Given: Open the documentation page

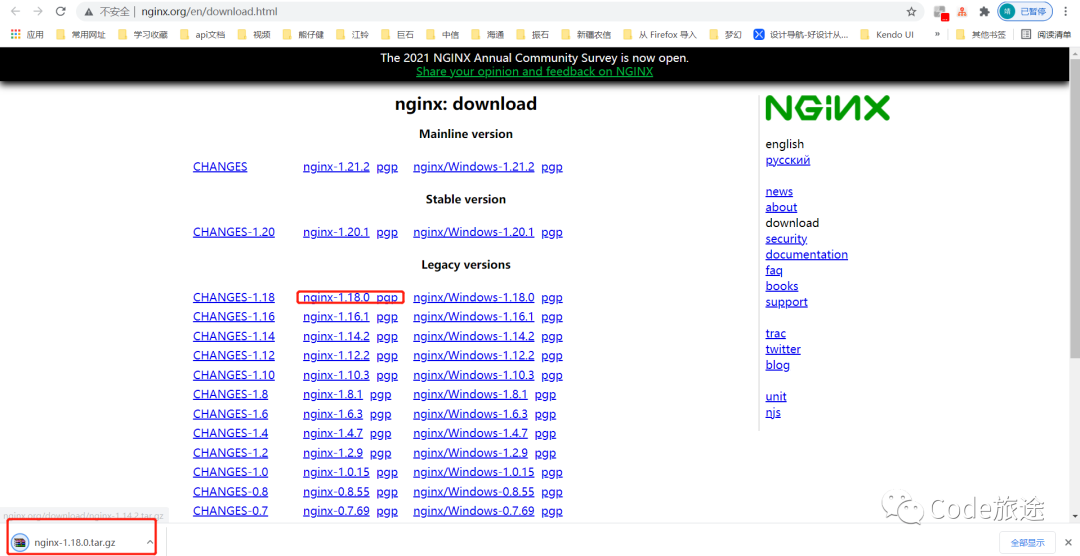Looking at the screenshot, I should pyautogui.click(x=807, y=255).
